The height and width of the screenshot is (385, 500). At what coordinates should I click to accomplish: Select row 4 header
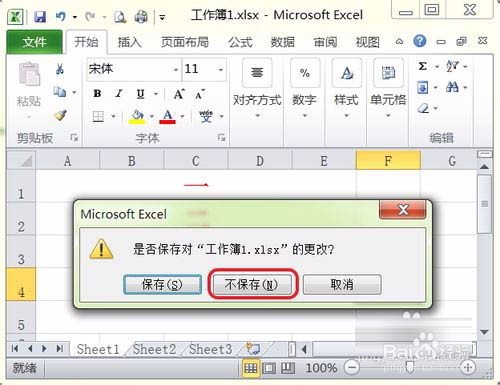(21, 284)
